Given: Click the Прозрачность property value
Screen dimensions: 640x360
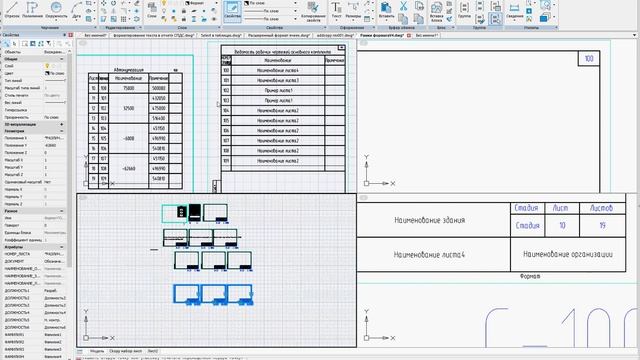Looking at the screenshot, I should pyautogui.click(x=54, y=117).
